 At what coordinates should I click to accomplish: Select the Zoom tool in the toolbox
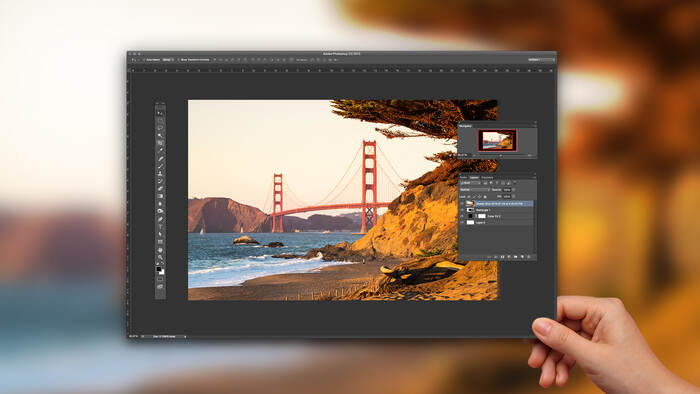[160, 257]
